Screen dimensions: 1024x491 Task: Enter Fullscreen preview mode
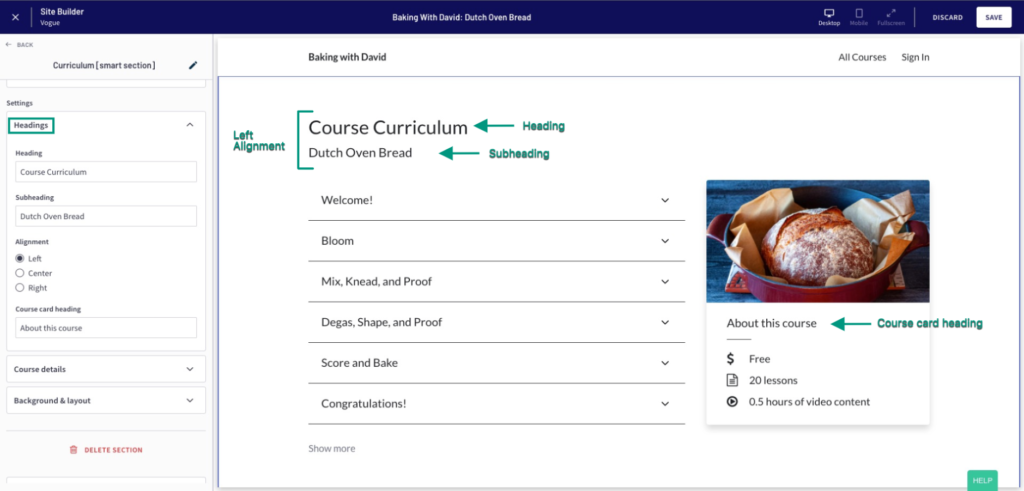890,16
